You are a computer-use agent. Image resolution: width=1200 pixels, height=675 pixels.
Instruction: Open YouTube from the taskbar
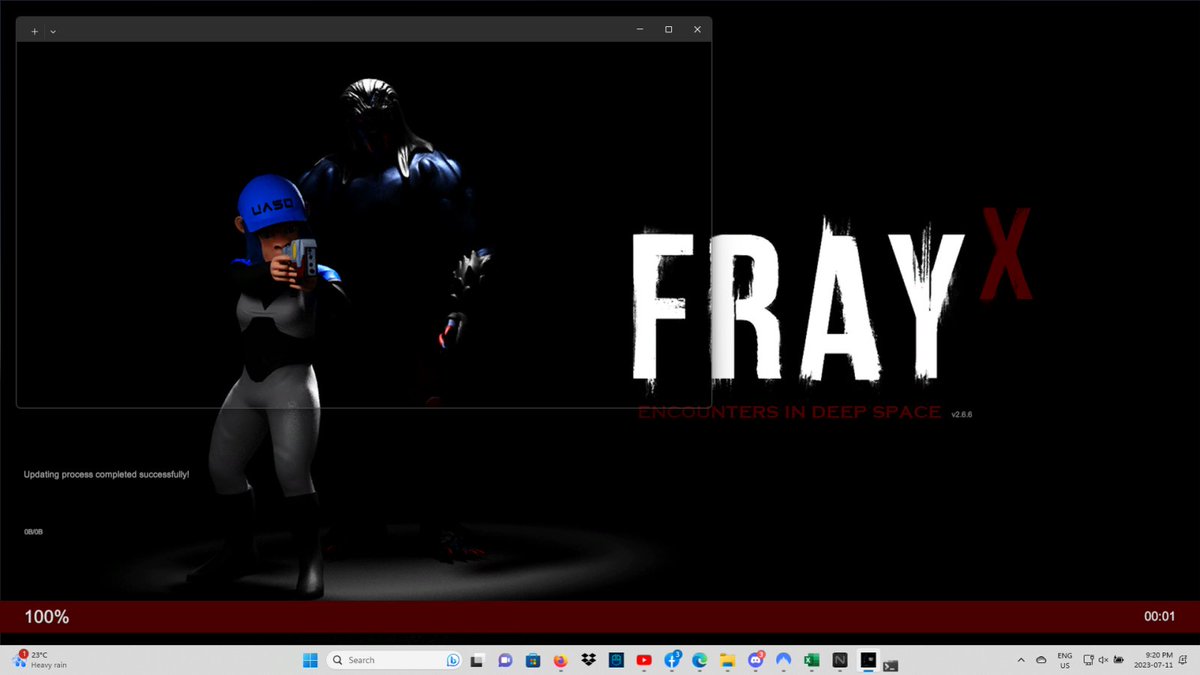[644, 660]
